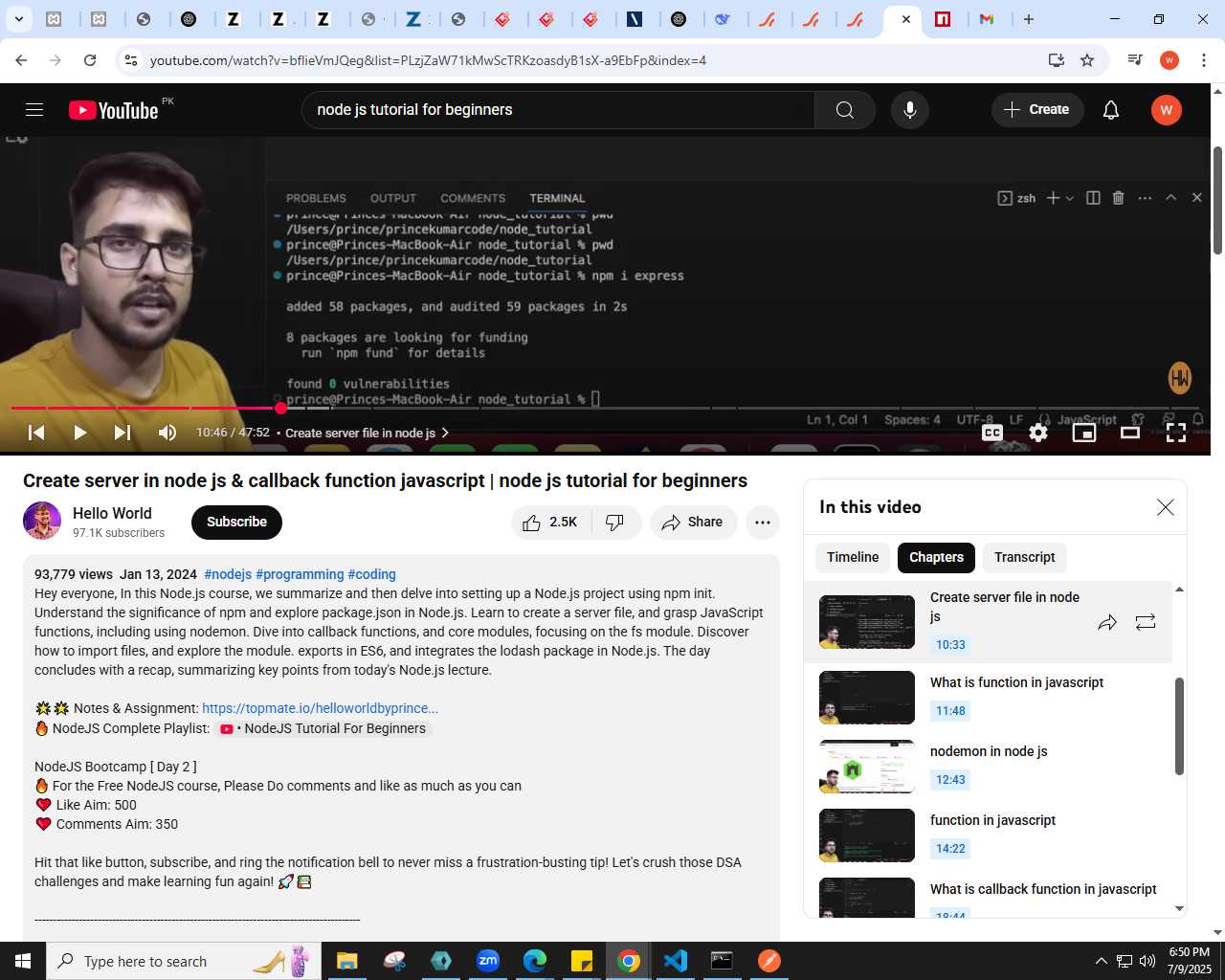Click the #coding hashtag
The image size is (1225, 980).
click(371, 574)
